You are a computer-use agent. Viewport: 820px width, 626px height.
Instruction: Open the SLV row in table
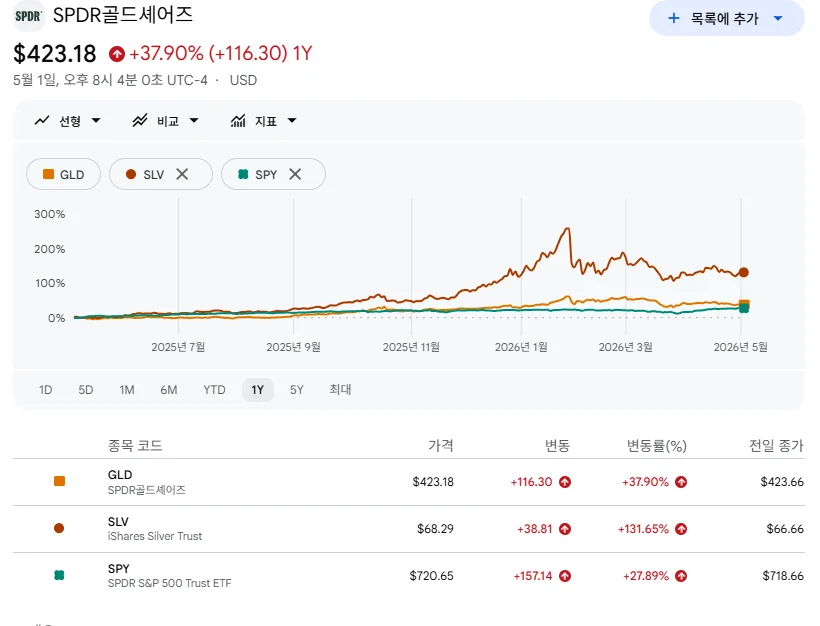pos(409,529)
